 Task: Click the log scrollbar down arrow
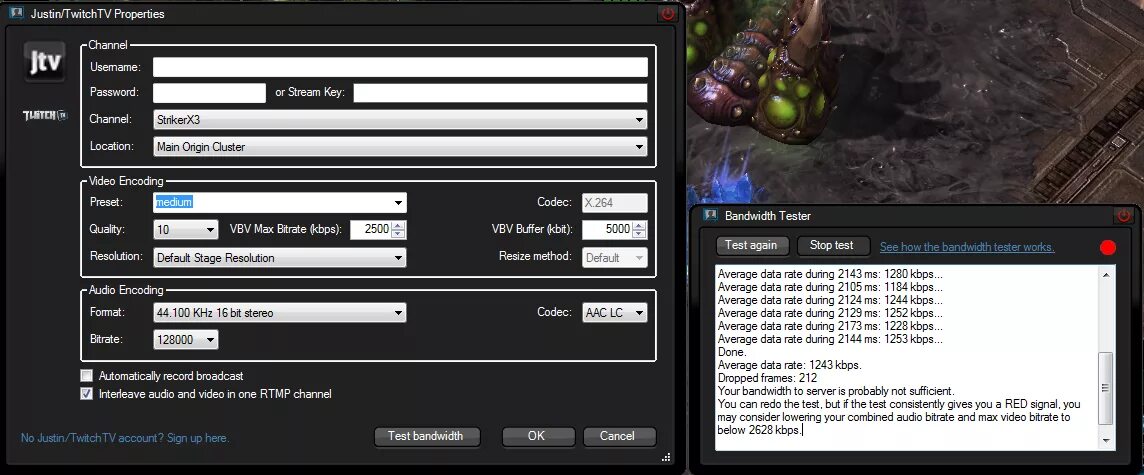(x=1106, y=441)
